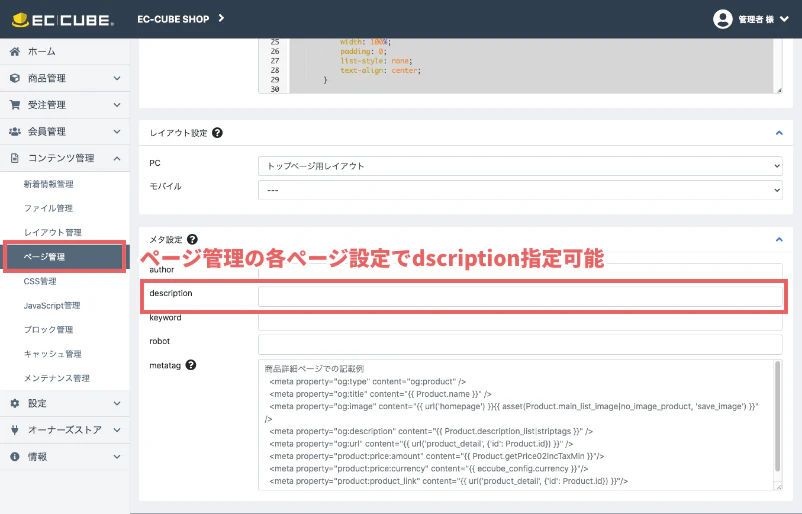Click the home icon in sidebar

[15, 51]
